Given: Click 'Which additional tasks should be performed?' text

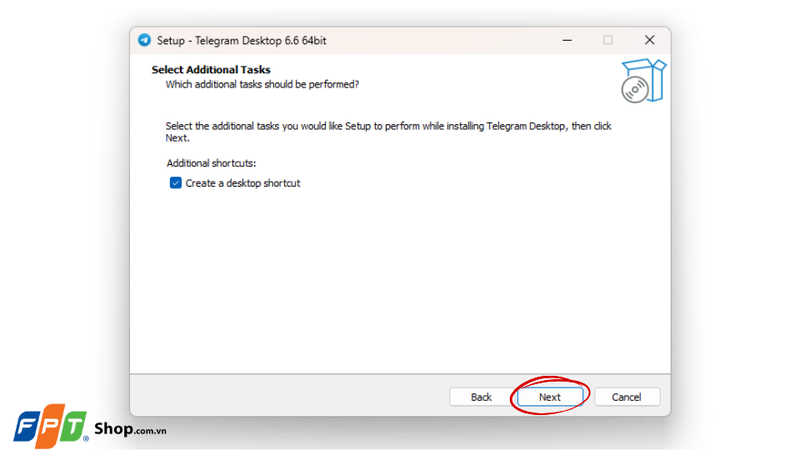Looking at the screenshot, I should 262,84.
